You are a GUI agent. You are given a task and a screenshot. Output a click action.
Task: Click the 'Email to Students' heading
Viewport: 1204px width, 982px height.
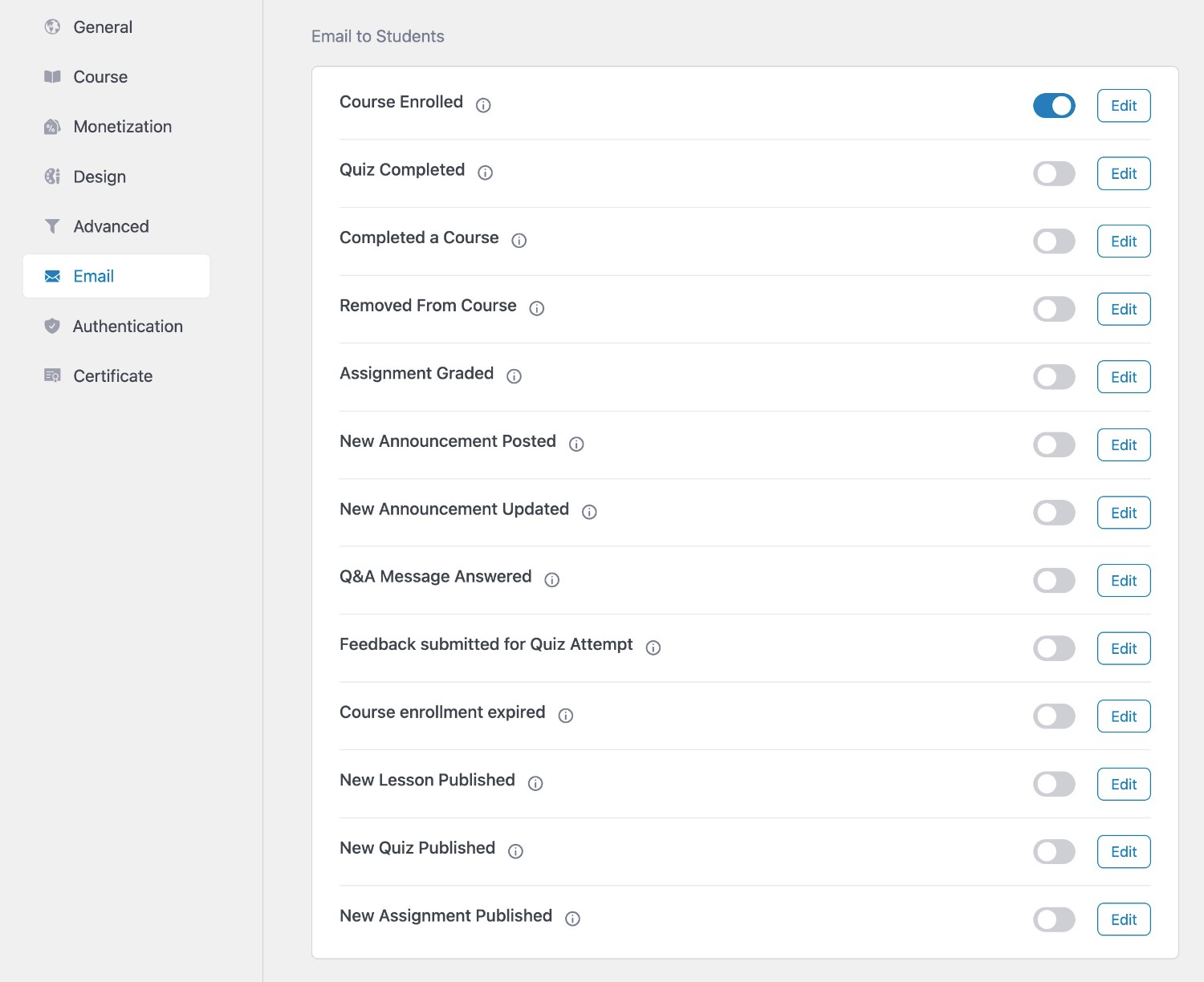377,36
